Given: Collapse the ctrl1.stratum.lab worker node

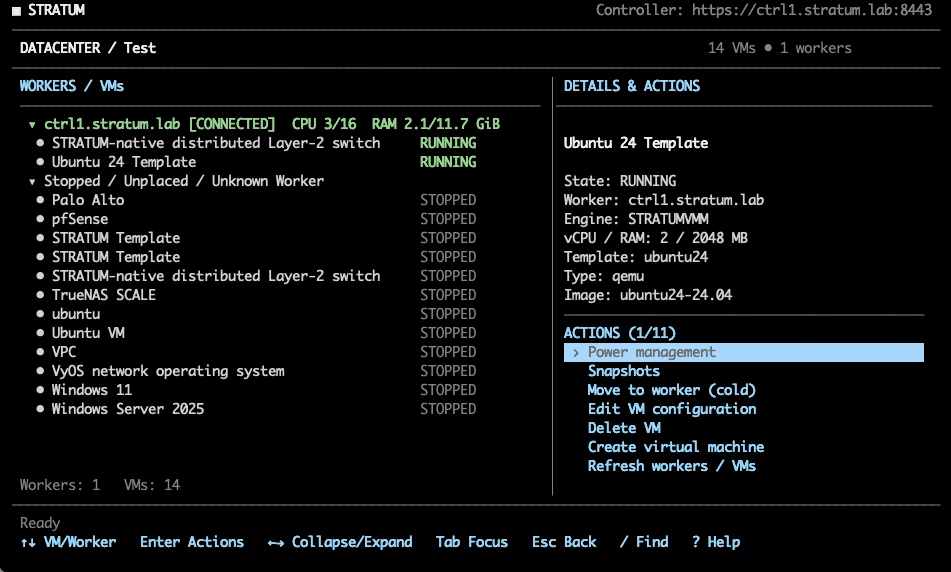Looking at the screenshot, I should pos(32,125).
